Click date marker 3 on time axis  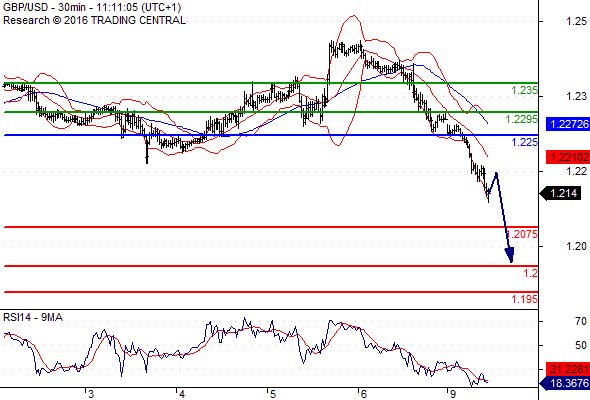click(91, 394)
